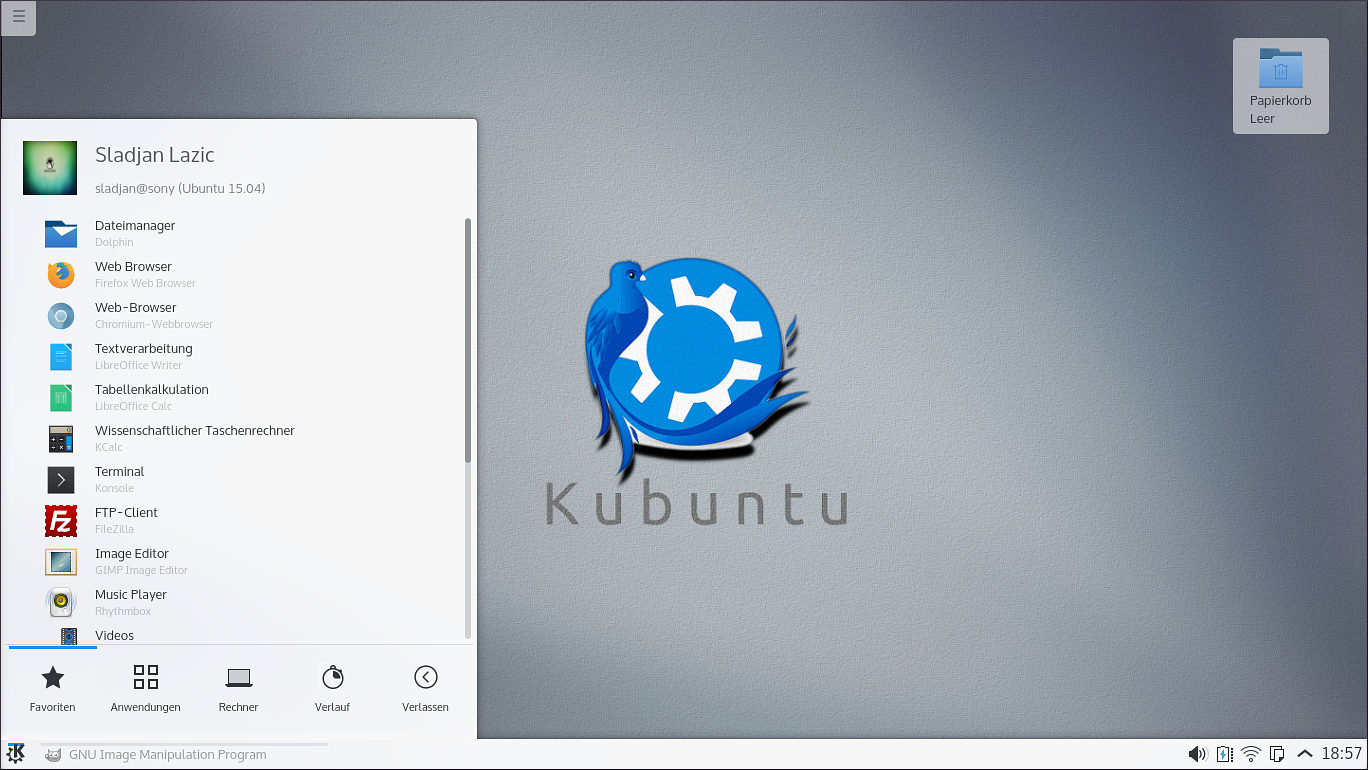Viewport: 1368px width, 770px height.
Task: Open the Wi-Fi network status icon
Action: tap(1251, 754)
